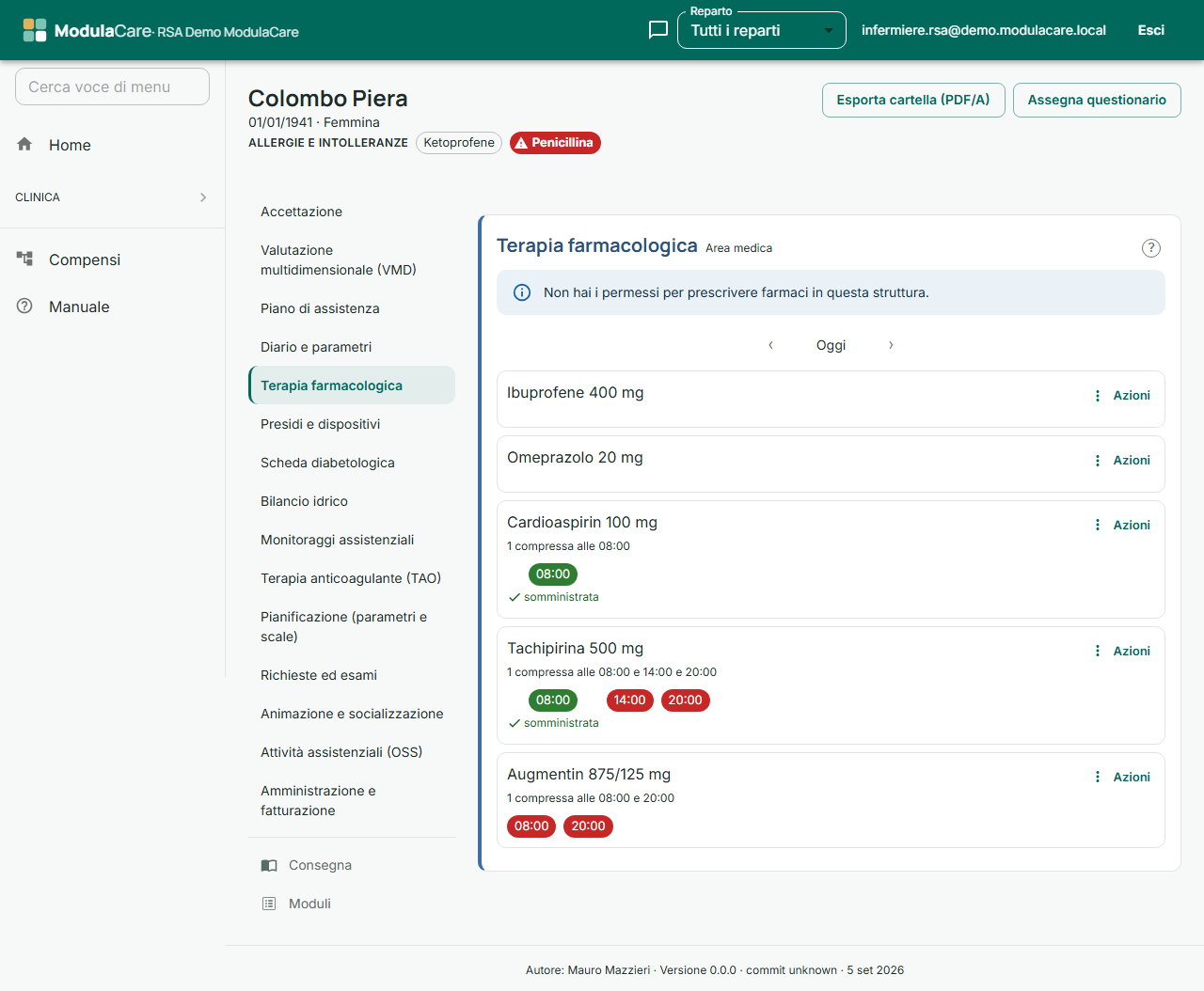Open Compensi via its sidebar icon

24,259
